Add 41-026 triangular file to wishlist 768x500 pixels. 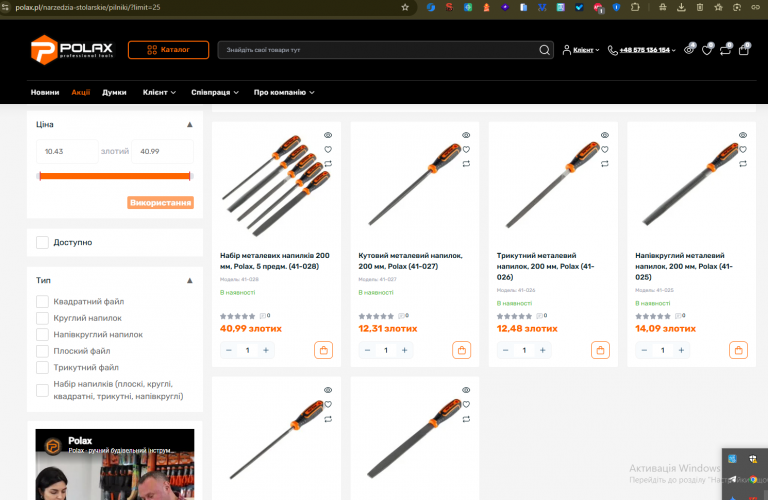[x=604, y=149]
